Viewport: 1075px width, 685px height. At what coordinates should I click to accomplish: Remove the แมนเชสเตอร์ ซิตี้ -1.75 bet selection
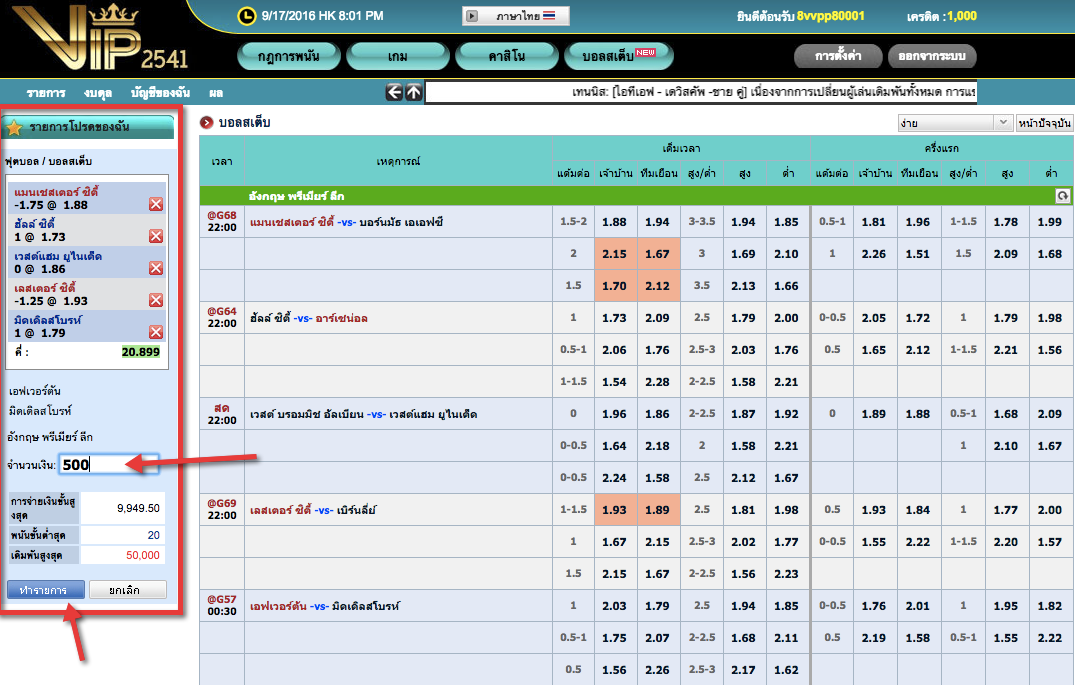(156, 204)
